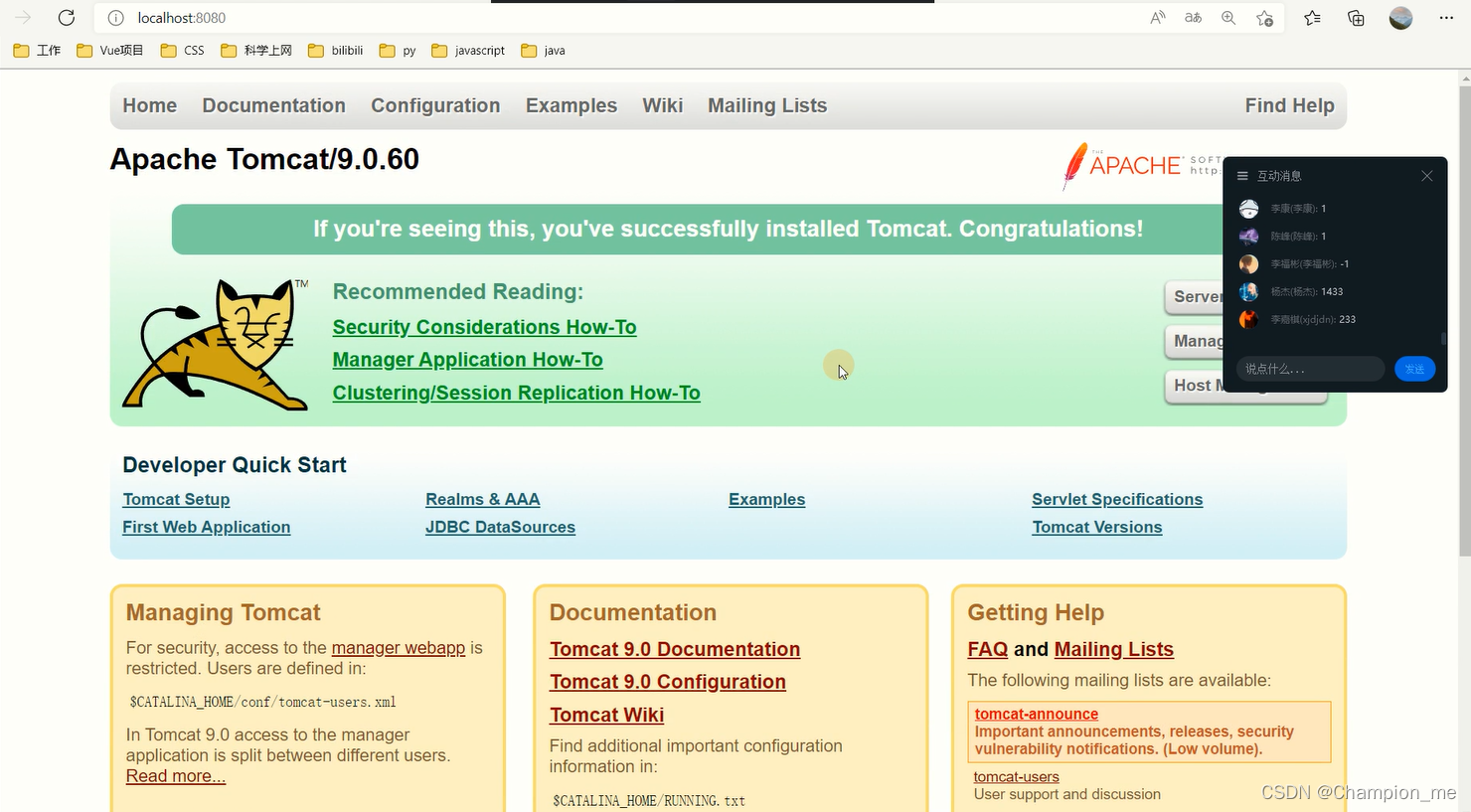Open First Web Application link
1471x812 pixels.
(x=207, y=527)
